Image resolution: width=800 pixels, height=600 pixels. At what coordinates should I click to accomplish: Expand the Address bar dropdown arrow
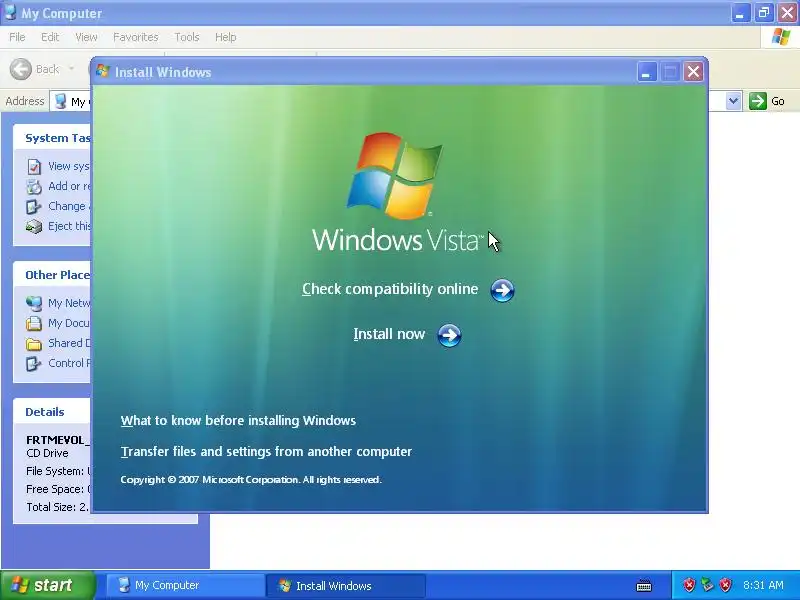coord(733,101)
